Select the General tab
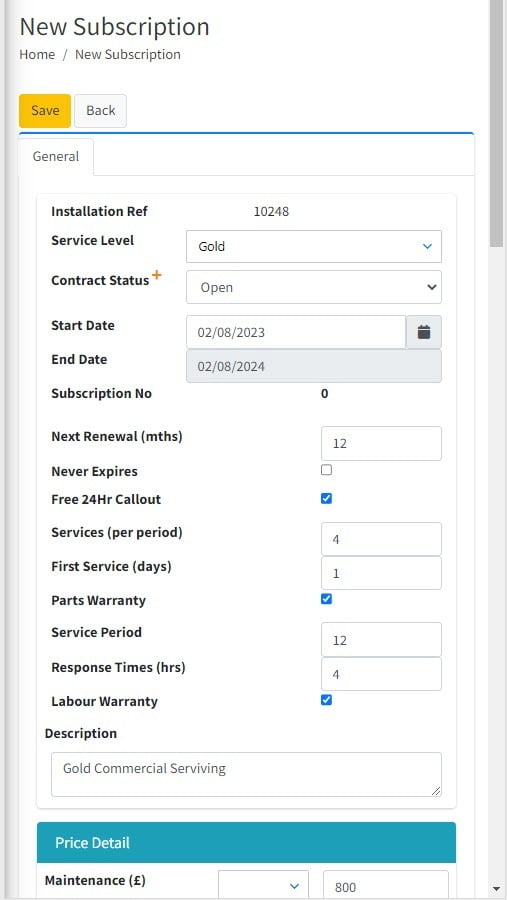This screenshot has height=900, width=507. point(56,156)
